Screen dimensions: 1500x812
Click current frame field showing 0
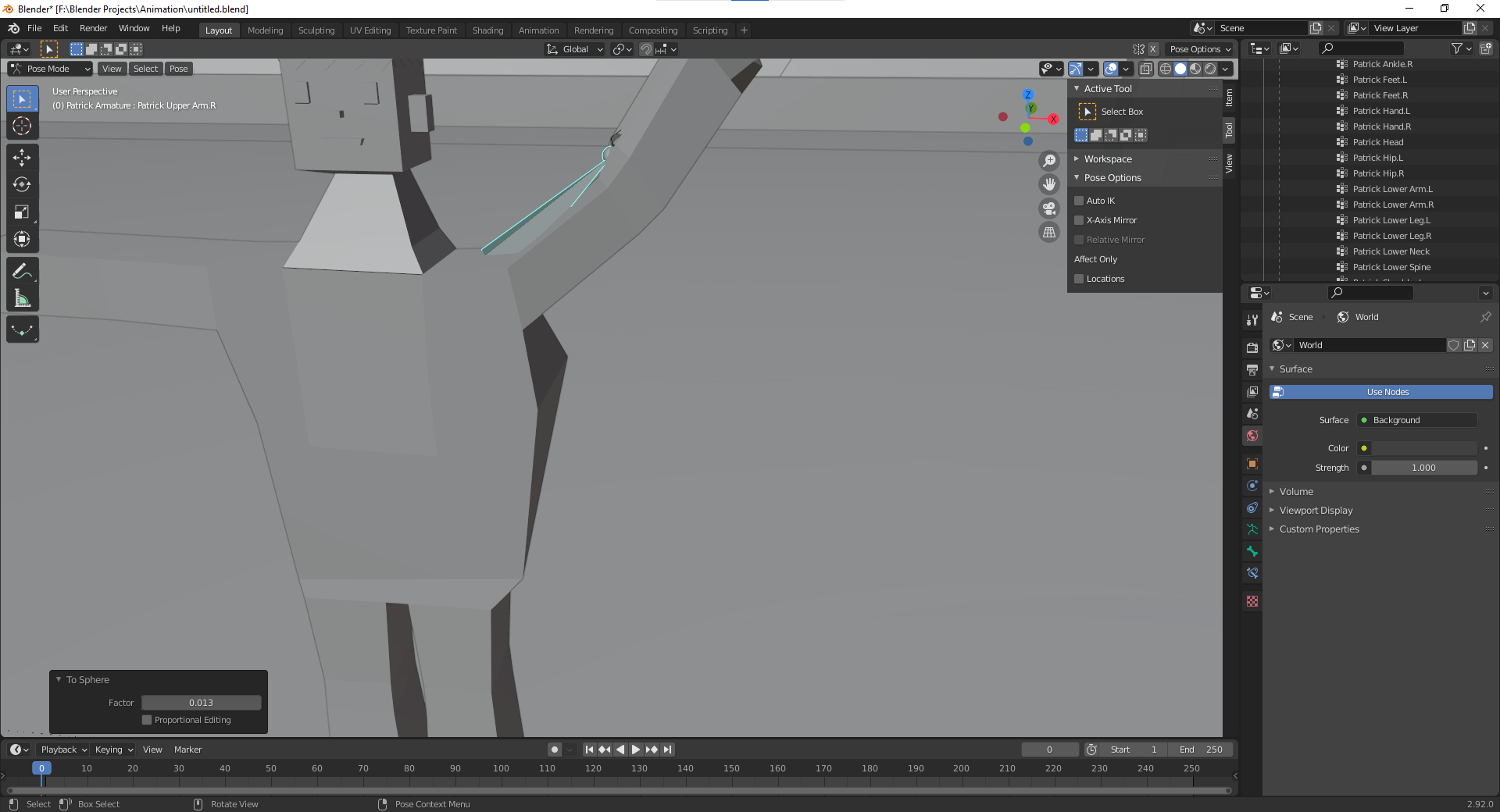(1049, 750)
